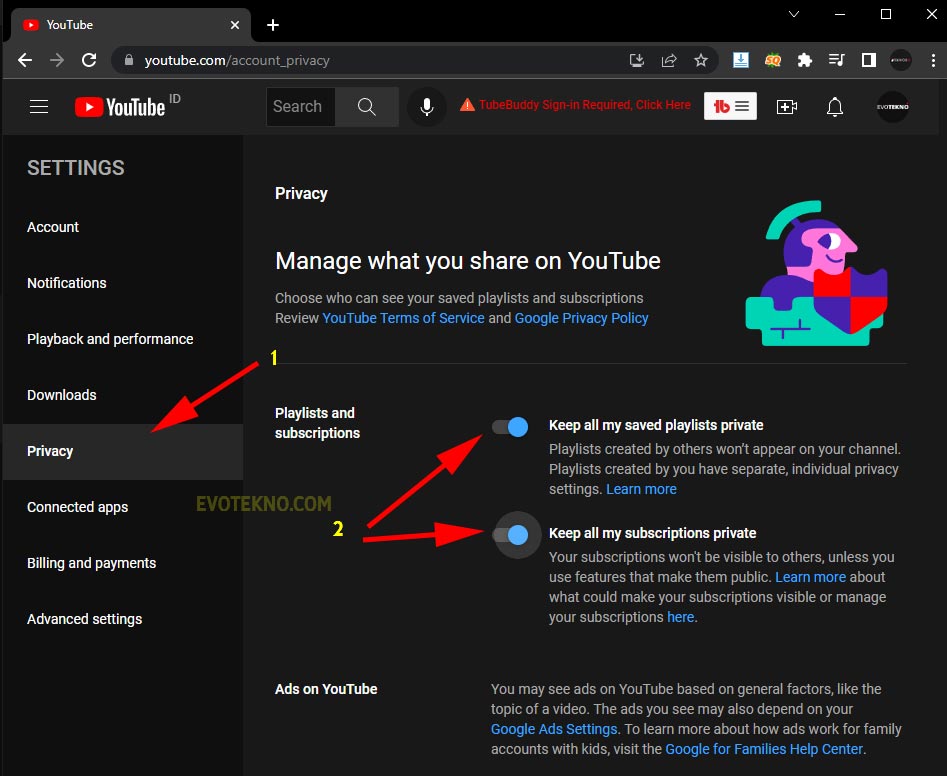Start voice search with the microphone icon

tap(427, 107)
